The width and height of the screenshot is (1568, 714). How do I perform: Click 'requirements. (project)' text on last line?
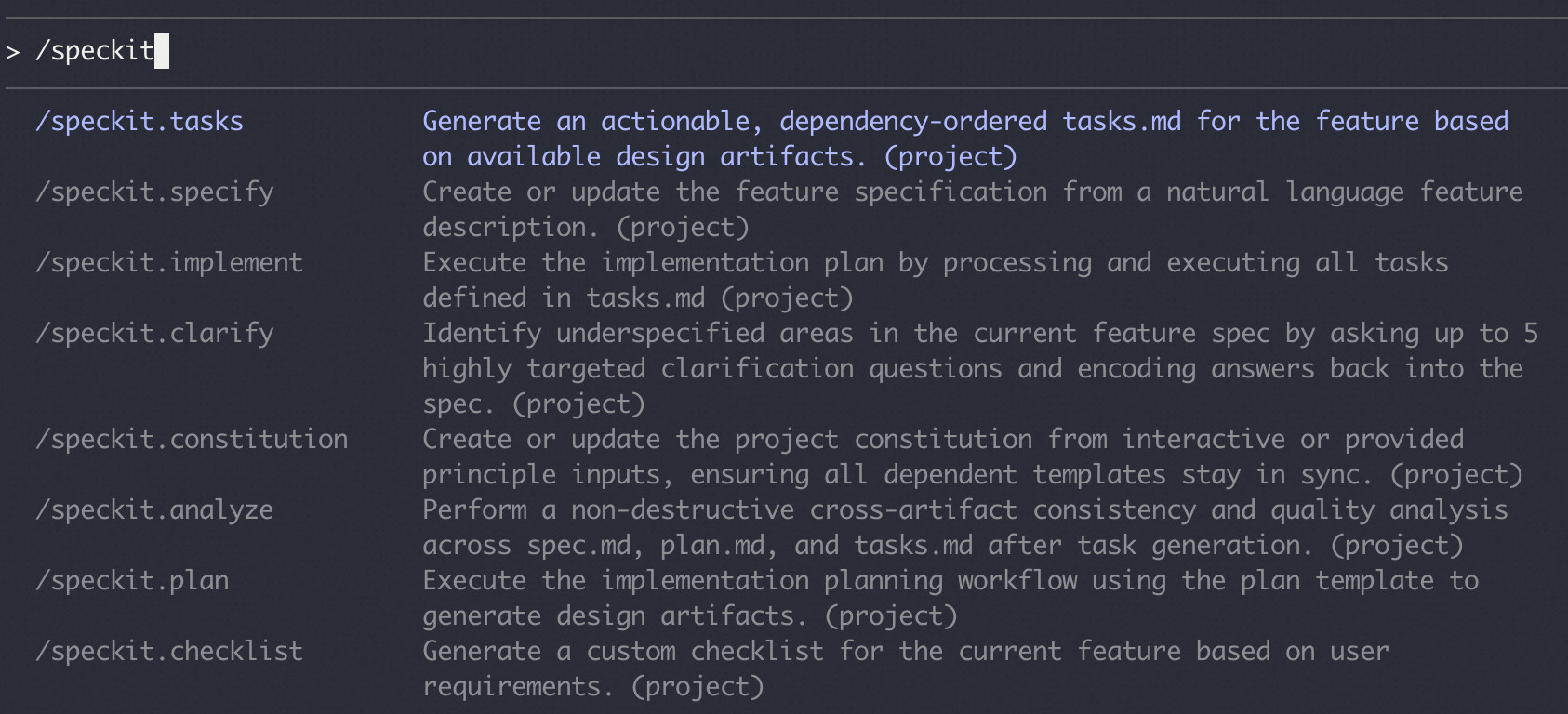point(592,687)
